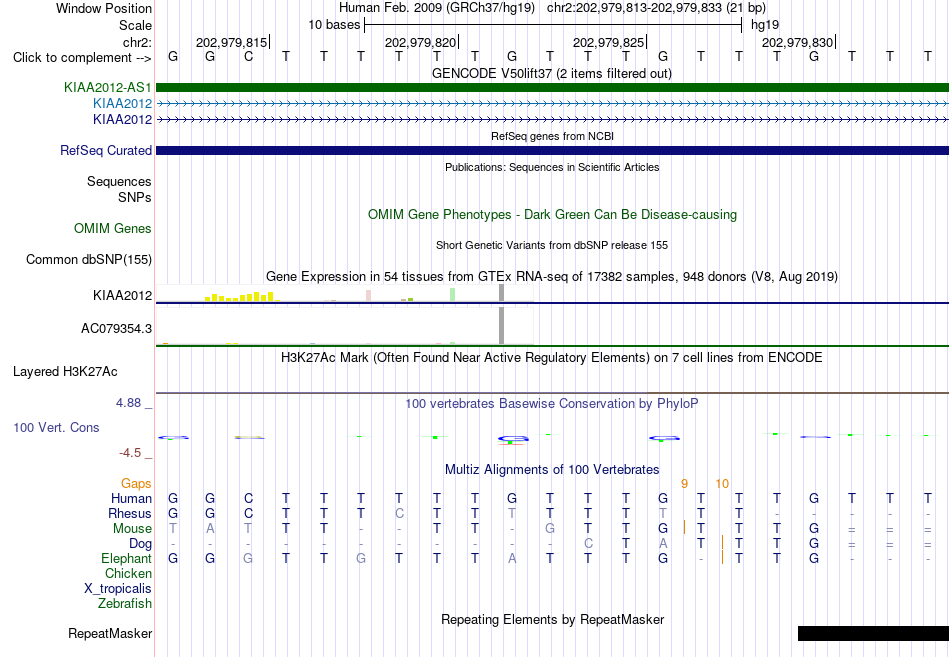Image resolution: width=950 pixels, height=657 pixels.
Task: Click the Common dbSNP(155) label
Action: click(89, 259)
